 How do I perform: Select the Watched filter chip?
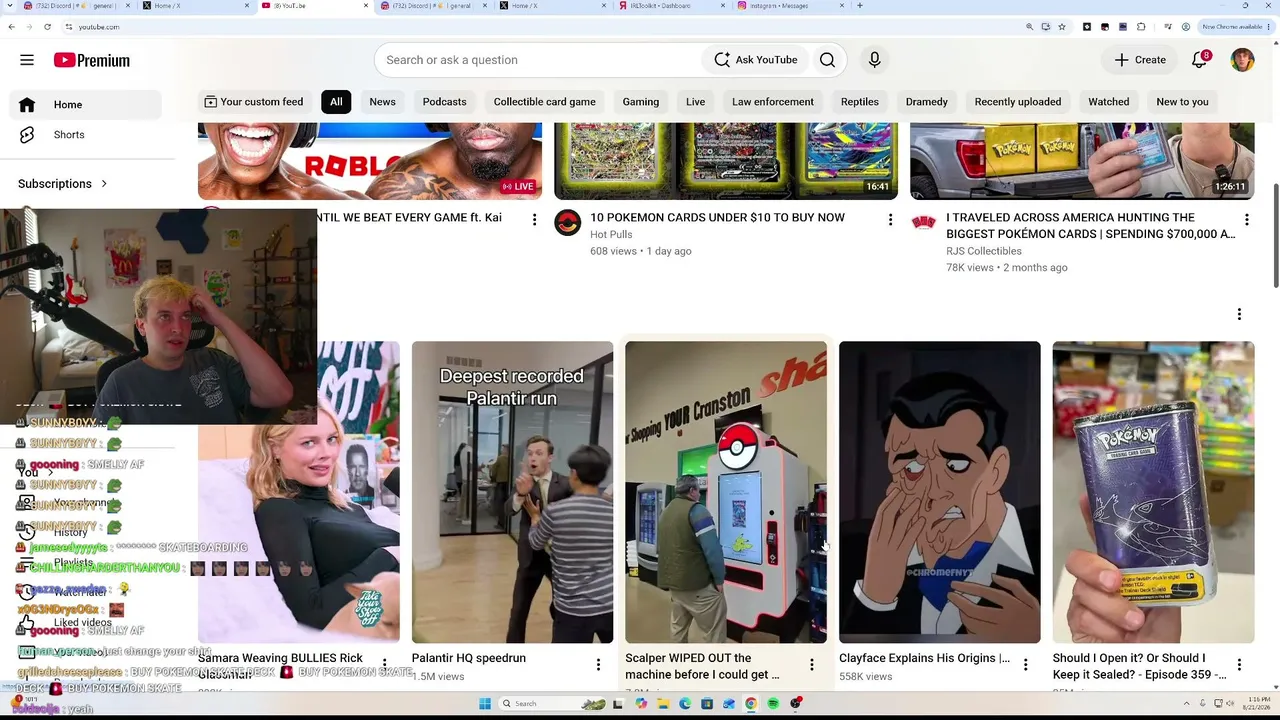1109,102
